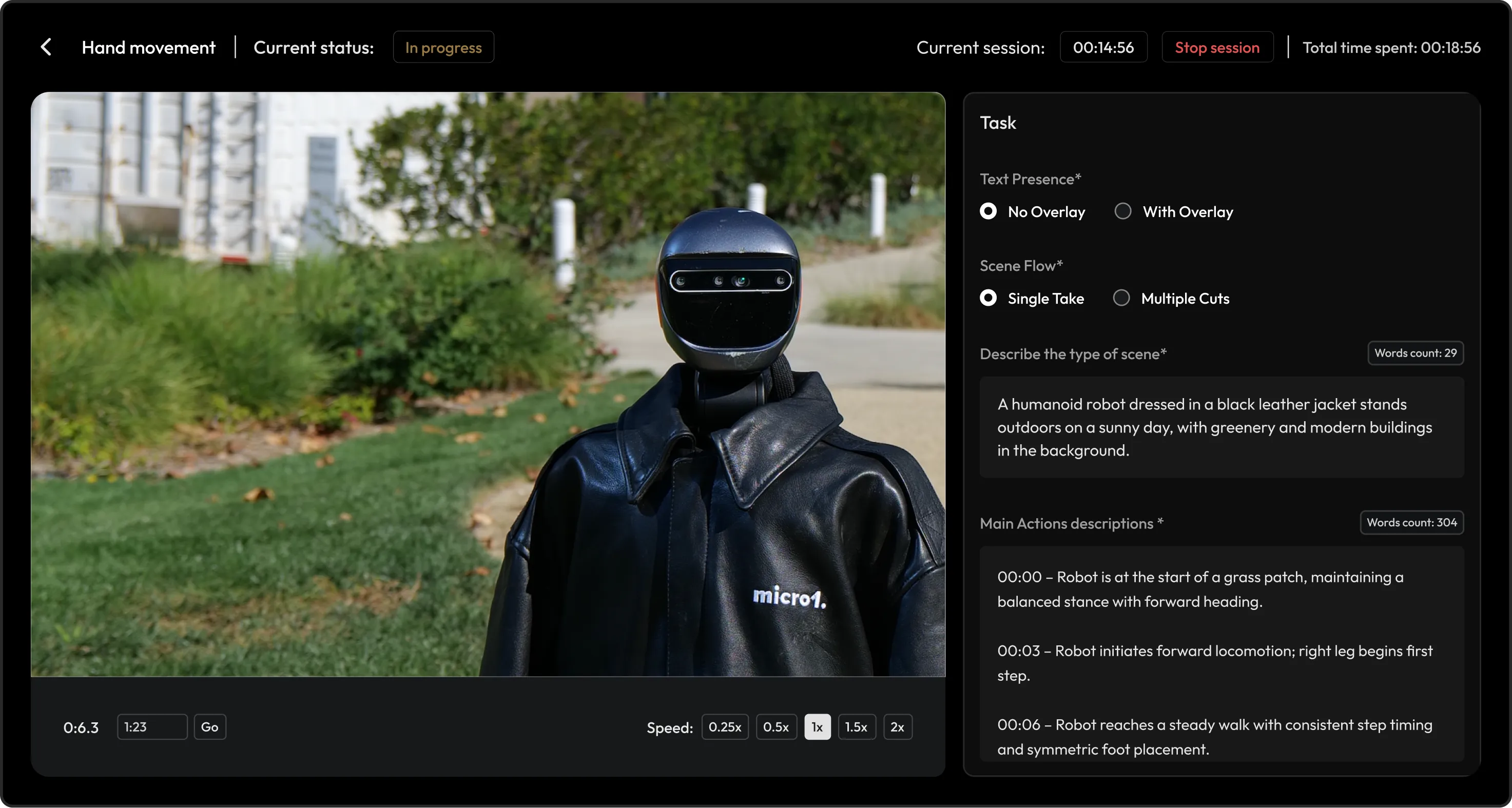The width and height of the screenshot is (1512, 808).
Task: Click the session timer showing 00:14:56
Action: (x=1103, y=47)
